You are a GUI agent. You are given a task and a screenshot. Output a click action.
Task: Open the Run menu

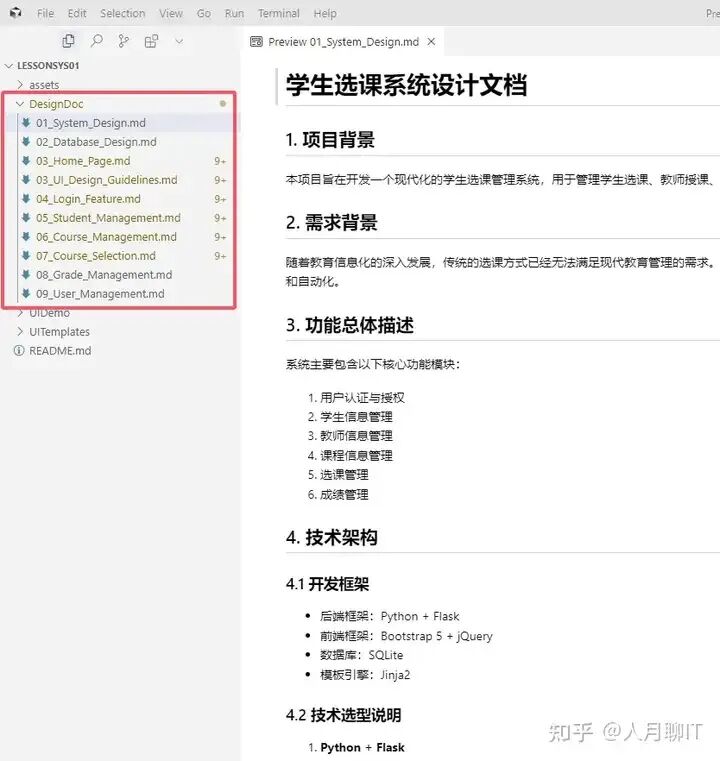coord(234,13)
